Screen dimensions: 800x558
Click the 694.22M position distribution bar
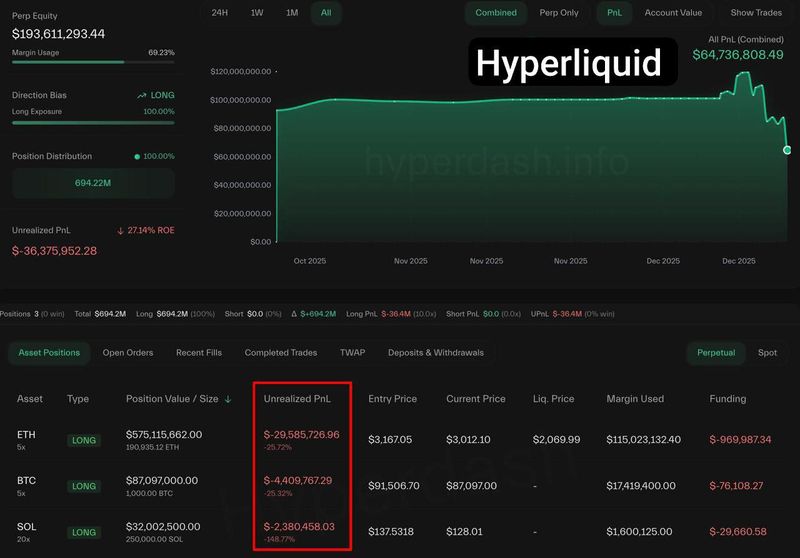pos(93,183)
